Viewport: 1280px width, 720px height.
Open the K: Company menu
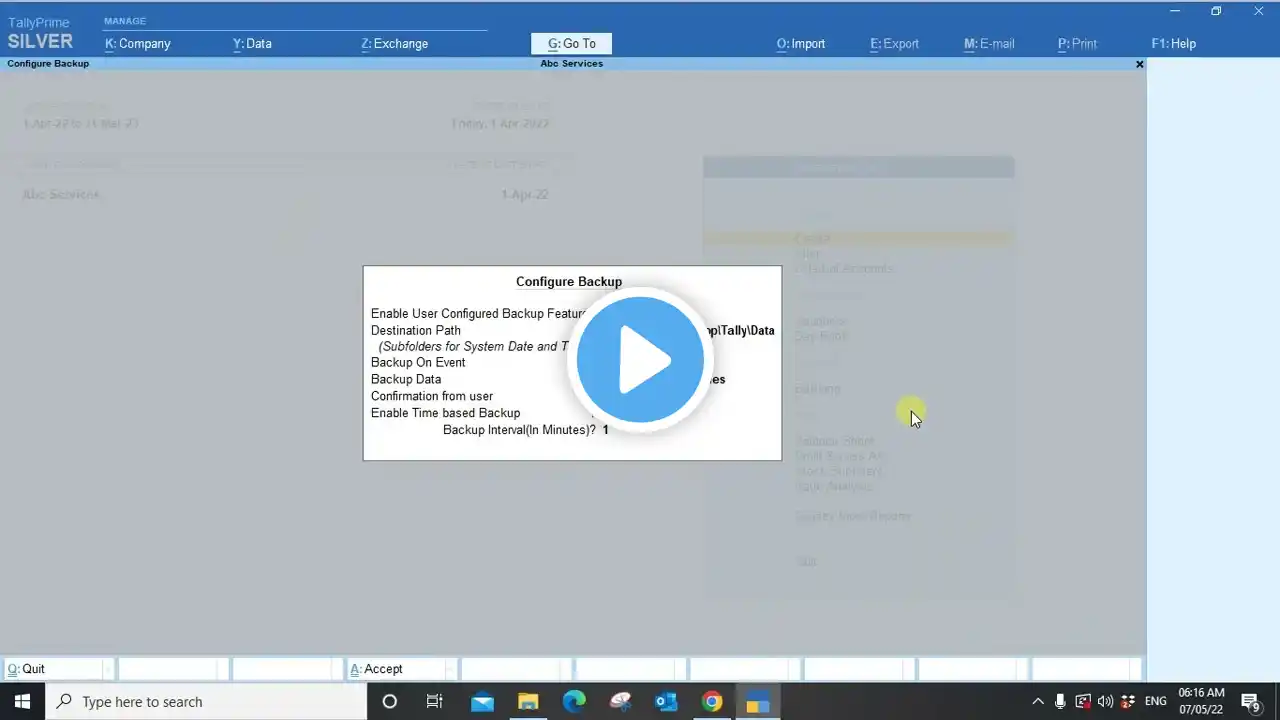tap(138, 44)
